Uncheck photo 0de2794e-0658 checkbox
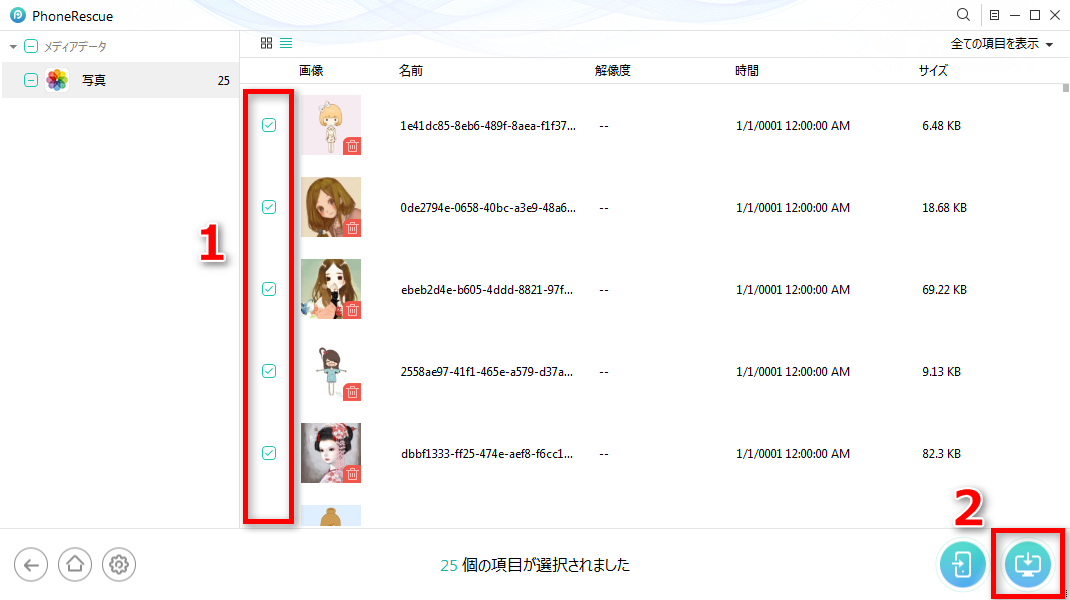This screenshot has width=1070, height=600. (269, 207)
